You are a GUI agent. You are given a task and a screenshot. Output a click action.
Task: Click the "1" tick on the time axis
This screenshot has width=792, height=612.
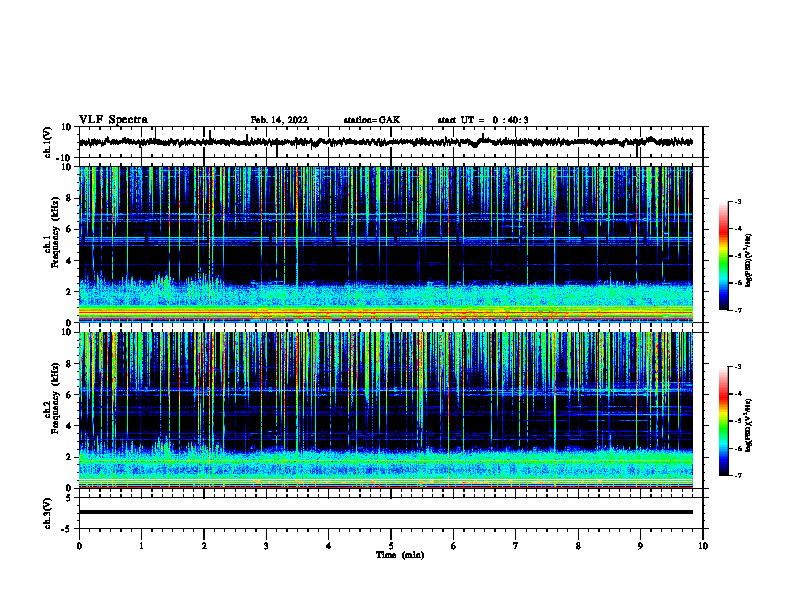pos(141,546)
